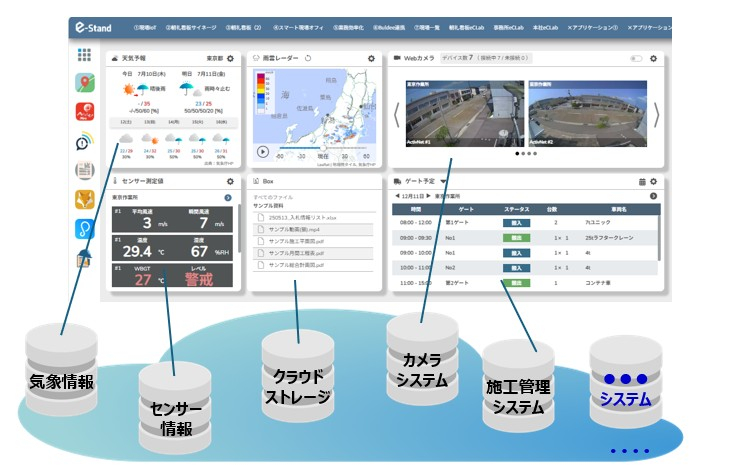Click the sensor measurement widget gear icon
This screenshot has height=470, width=730.
(230, 182)
